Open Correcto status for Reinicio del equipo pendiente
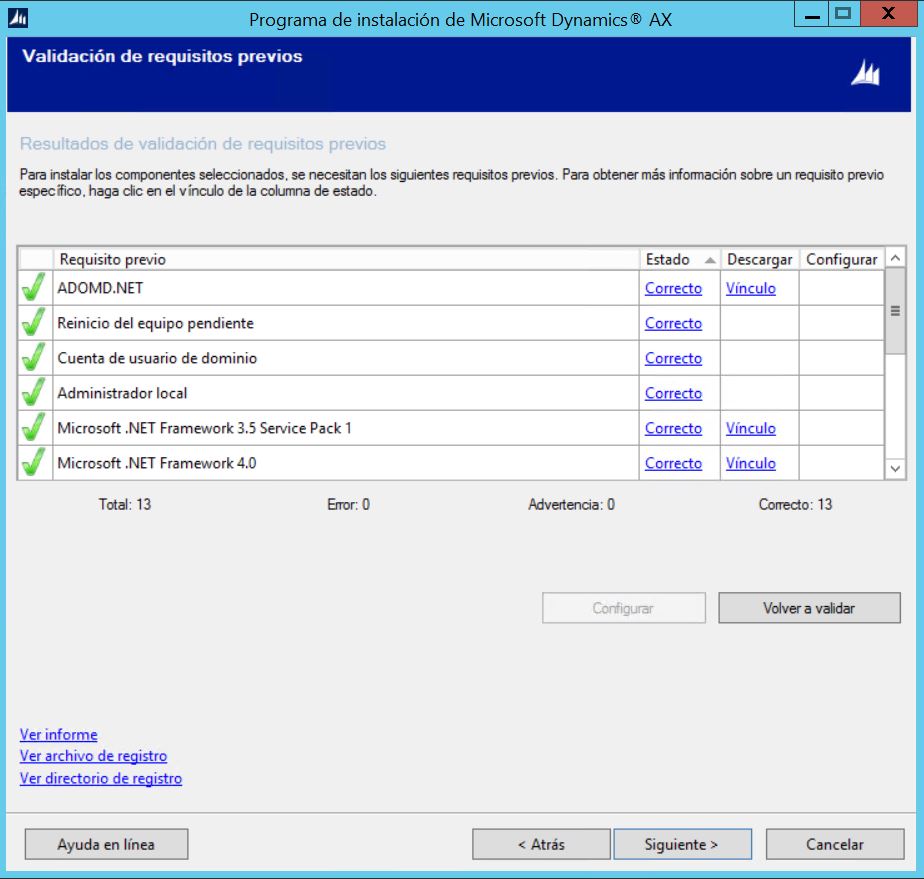 [673, 323]
